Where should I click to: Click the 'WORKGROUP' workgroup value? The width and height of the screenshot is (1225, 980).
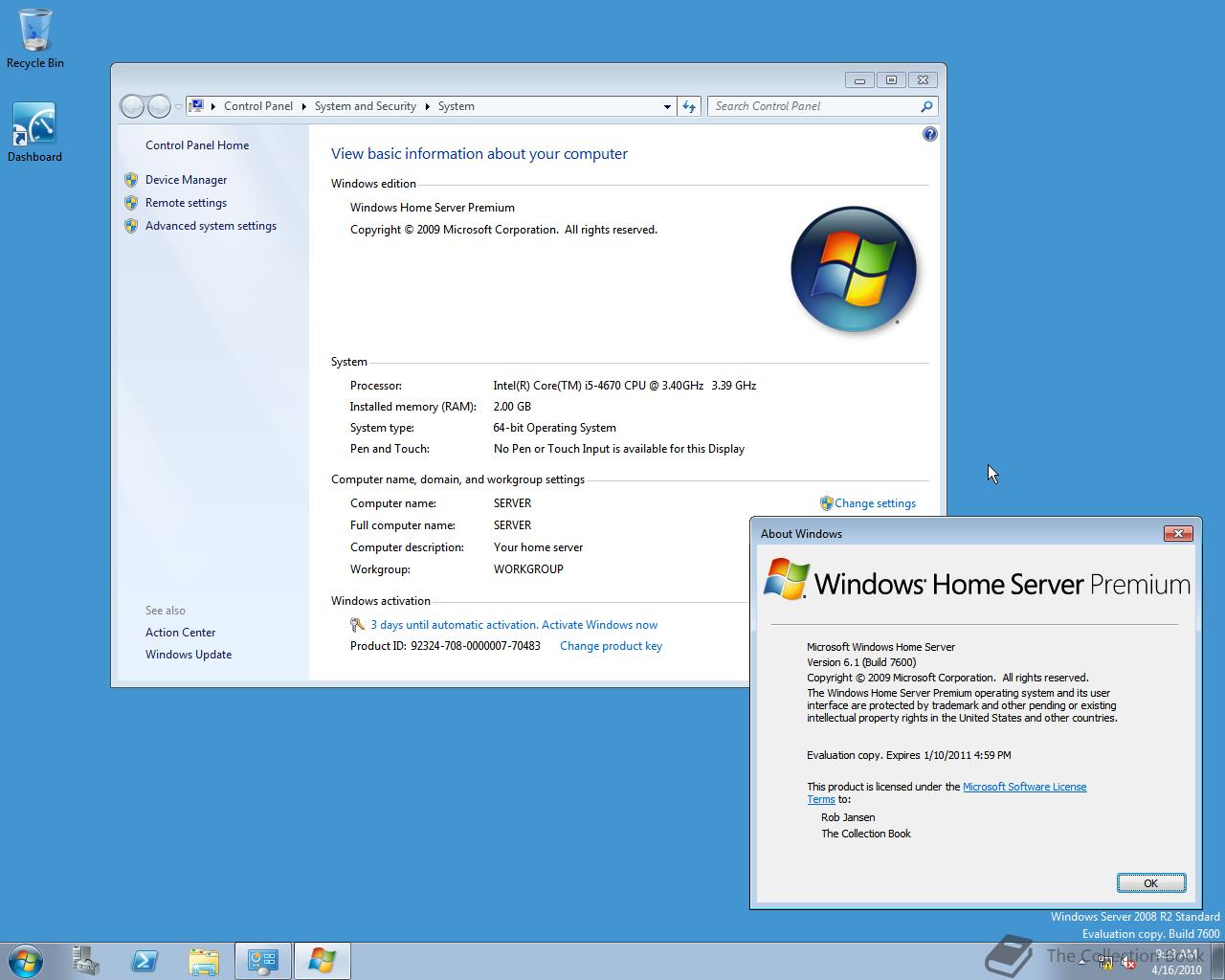tap(528, 569)
